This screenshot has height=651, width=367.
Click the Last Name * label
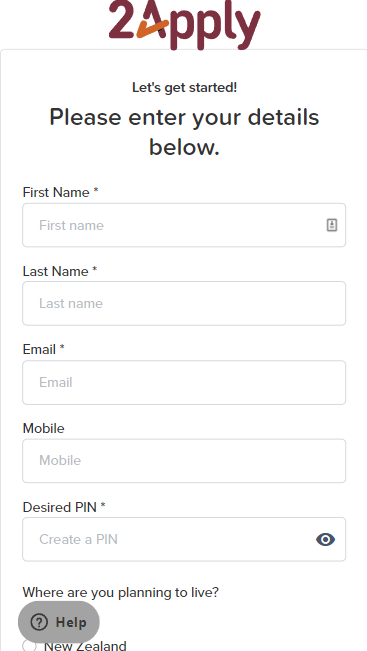click(x=60, y=271)
